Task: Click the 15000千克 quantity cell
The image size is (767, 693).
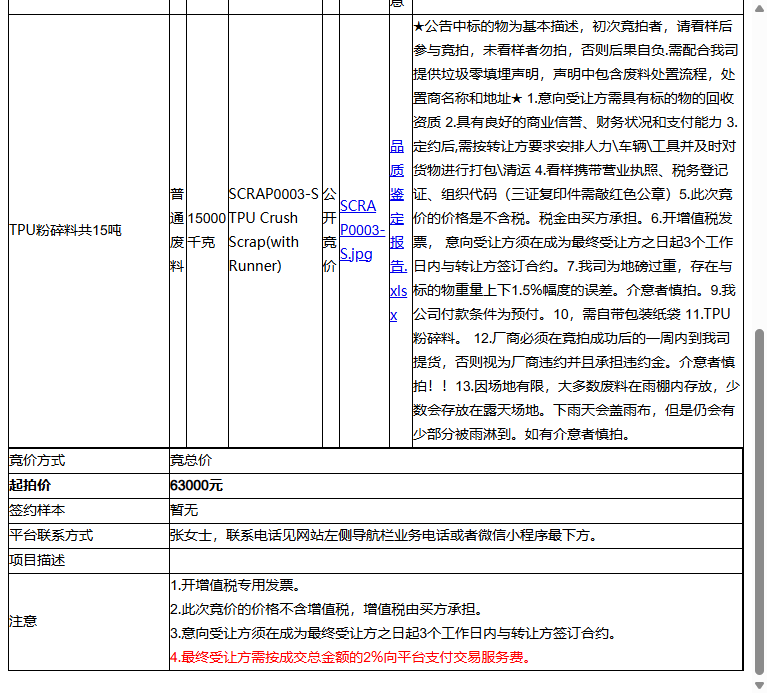Action: [x=207, y=230]
